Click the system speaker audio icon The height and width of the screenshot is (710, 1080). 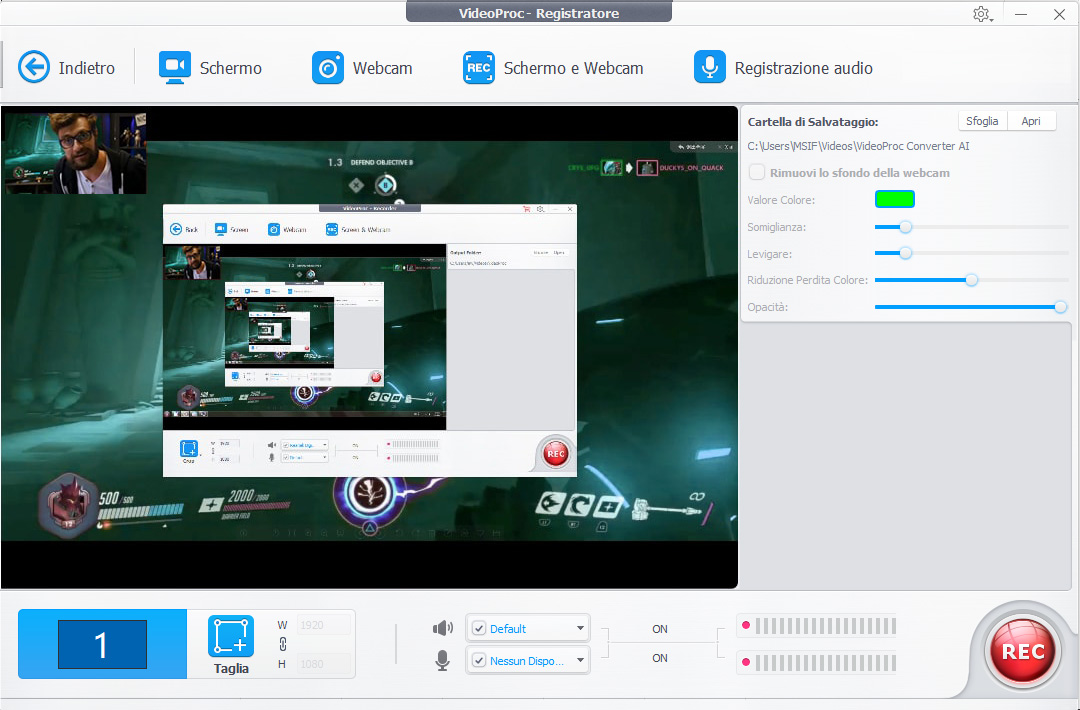pos(443,628)
